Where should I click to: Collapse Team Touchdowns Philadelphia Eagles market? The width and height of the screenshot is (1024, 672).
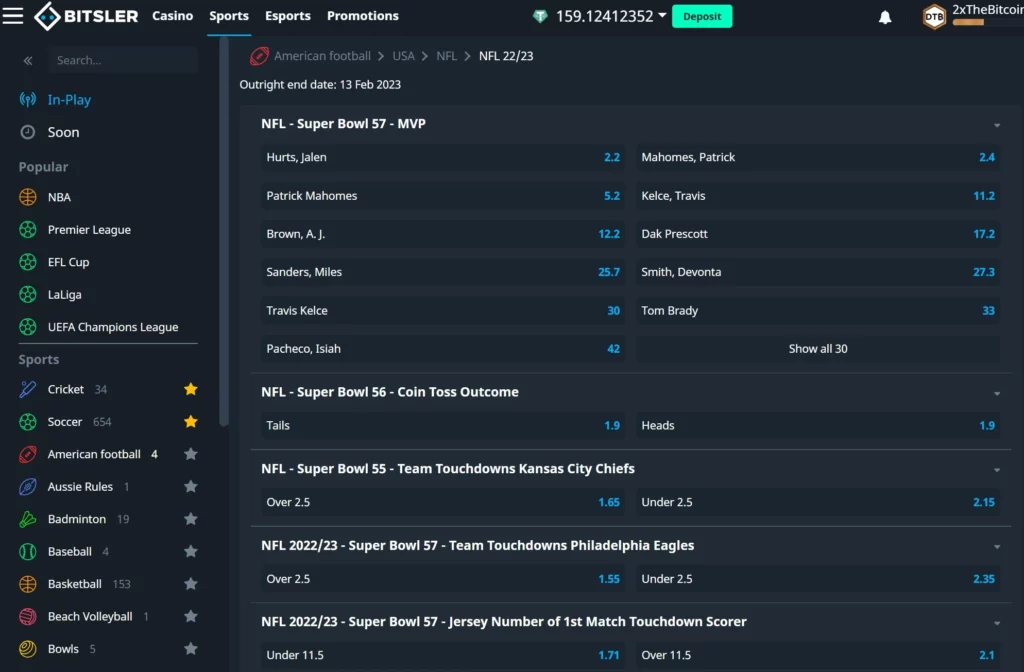pos(997,547)
